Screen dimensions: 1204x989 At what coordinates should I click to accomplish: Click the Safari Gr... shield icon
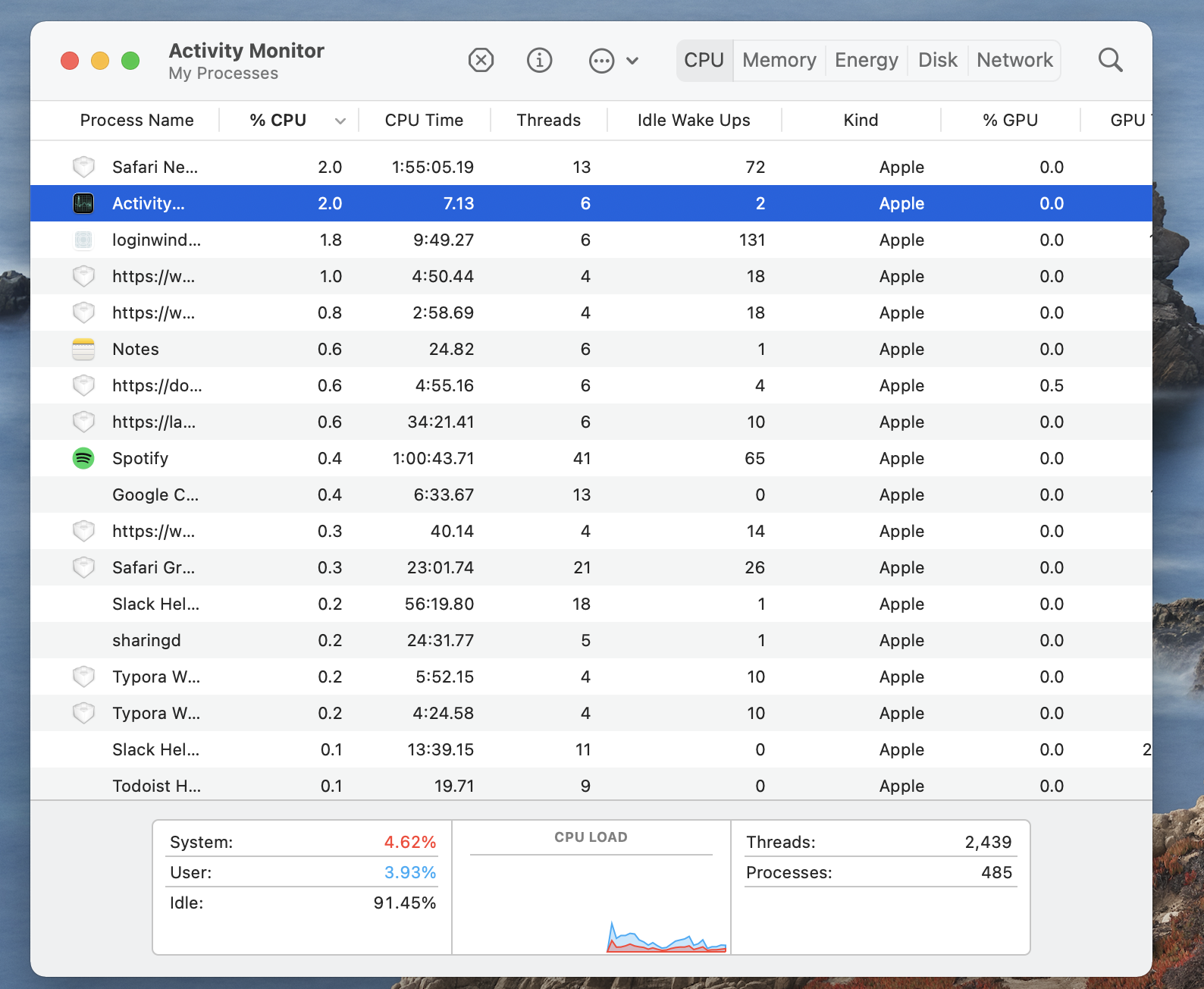(x=83, y=567)
